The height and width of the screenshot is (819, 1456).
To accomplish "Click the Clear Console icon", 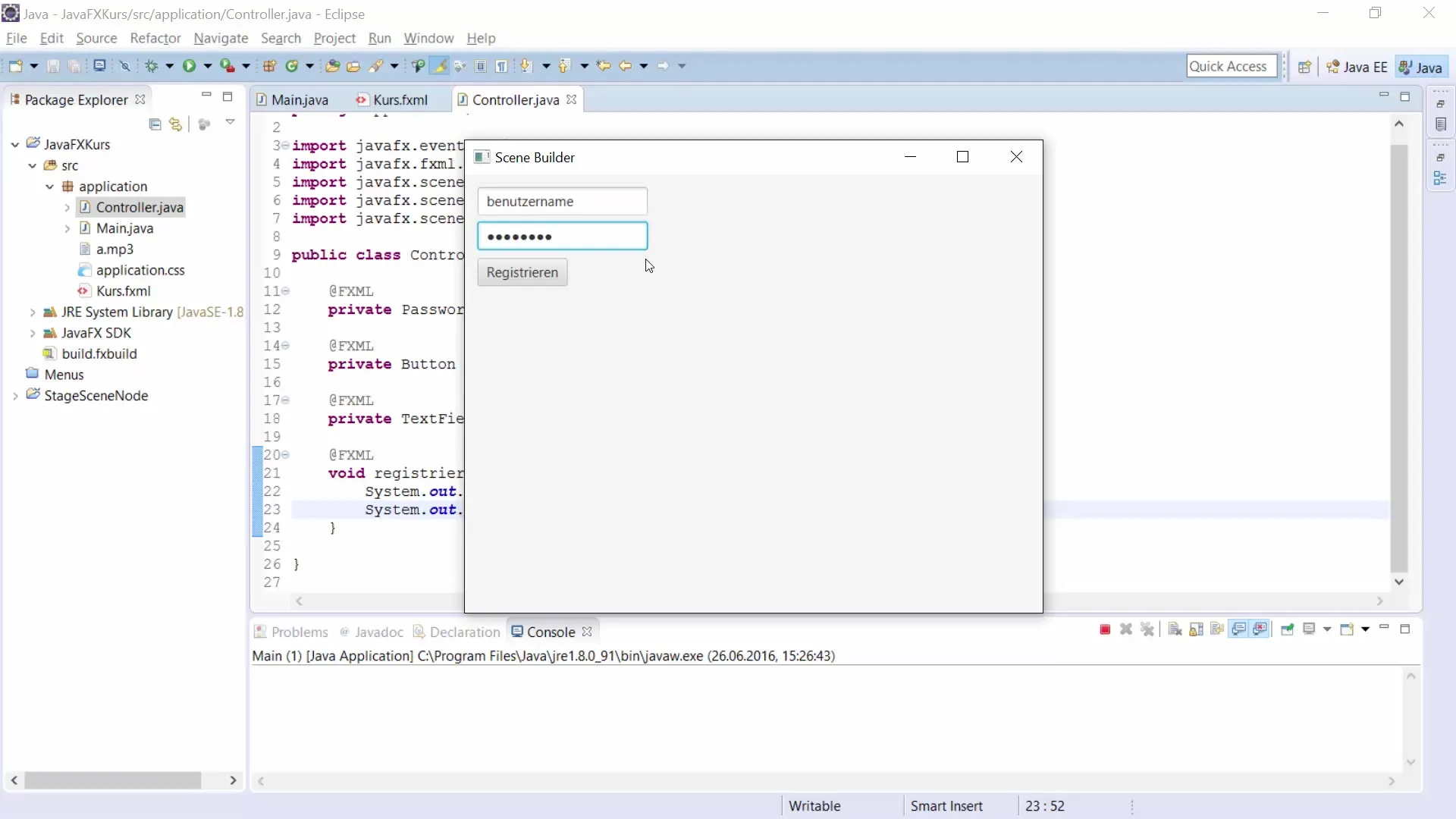I will 1175,629.
